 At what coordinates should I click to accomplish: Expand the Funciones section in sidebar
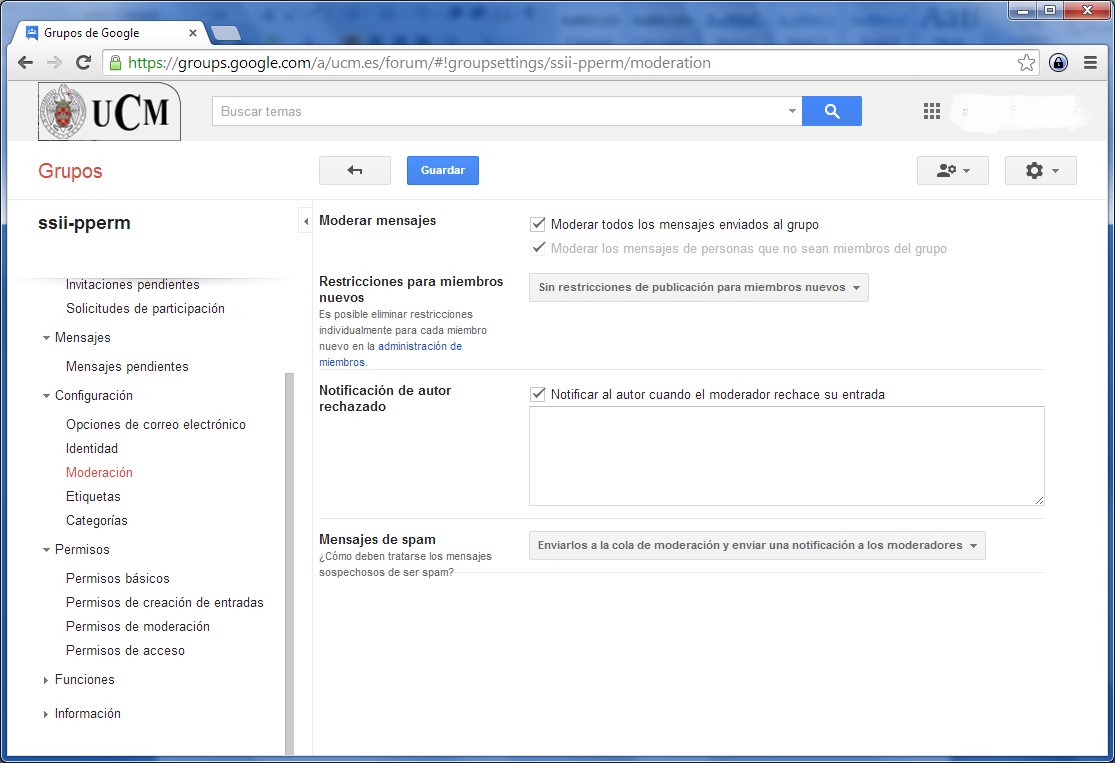click(x=84, y=679)
